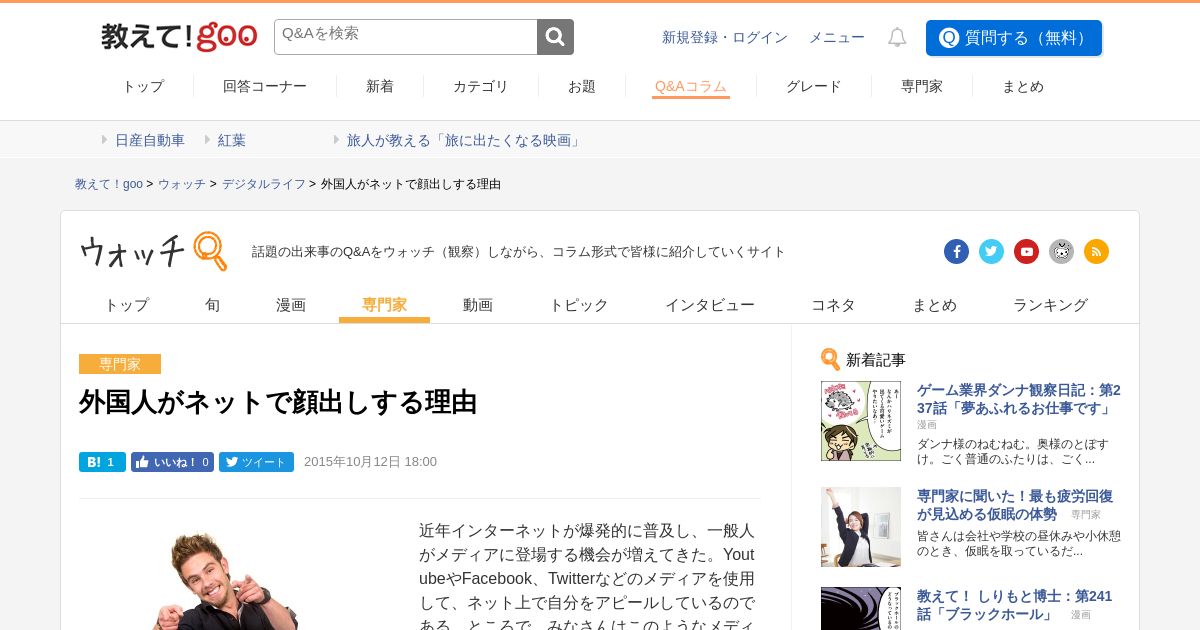The width and height of the screenshot is (1200, 630).
Task: Switch to 漫画 tab
Action: coord(291,305)
